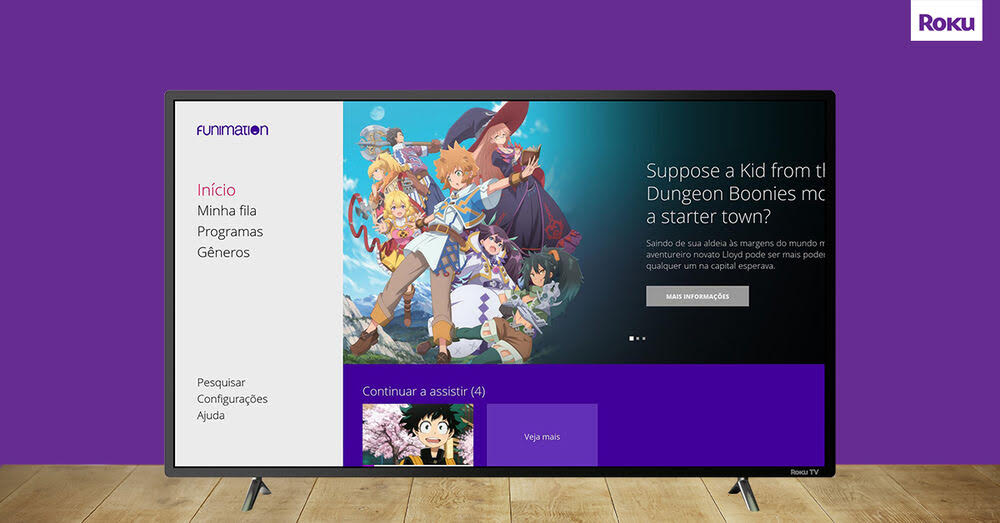This screenshot has height=523, width=1000.
Task: Open Pesquisar search option
Action: 221,383
